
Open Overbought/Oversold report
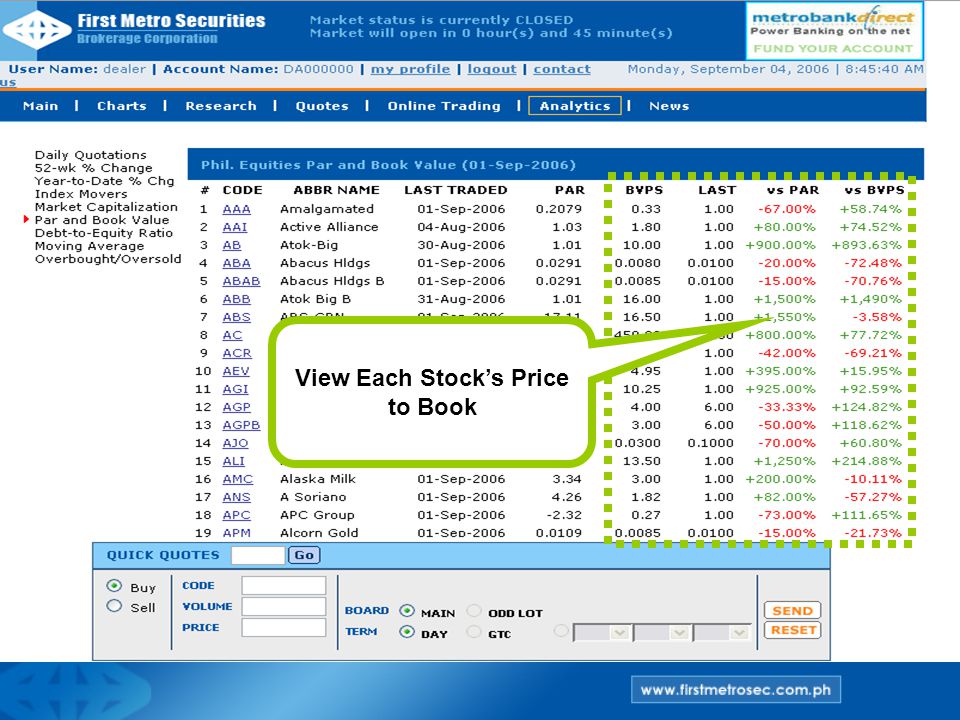coord(108,258)
